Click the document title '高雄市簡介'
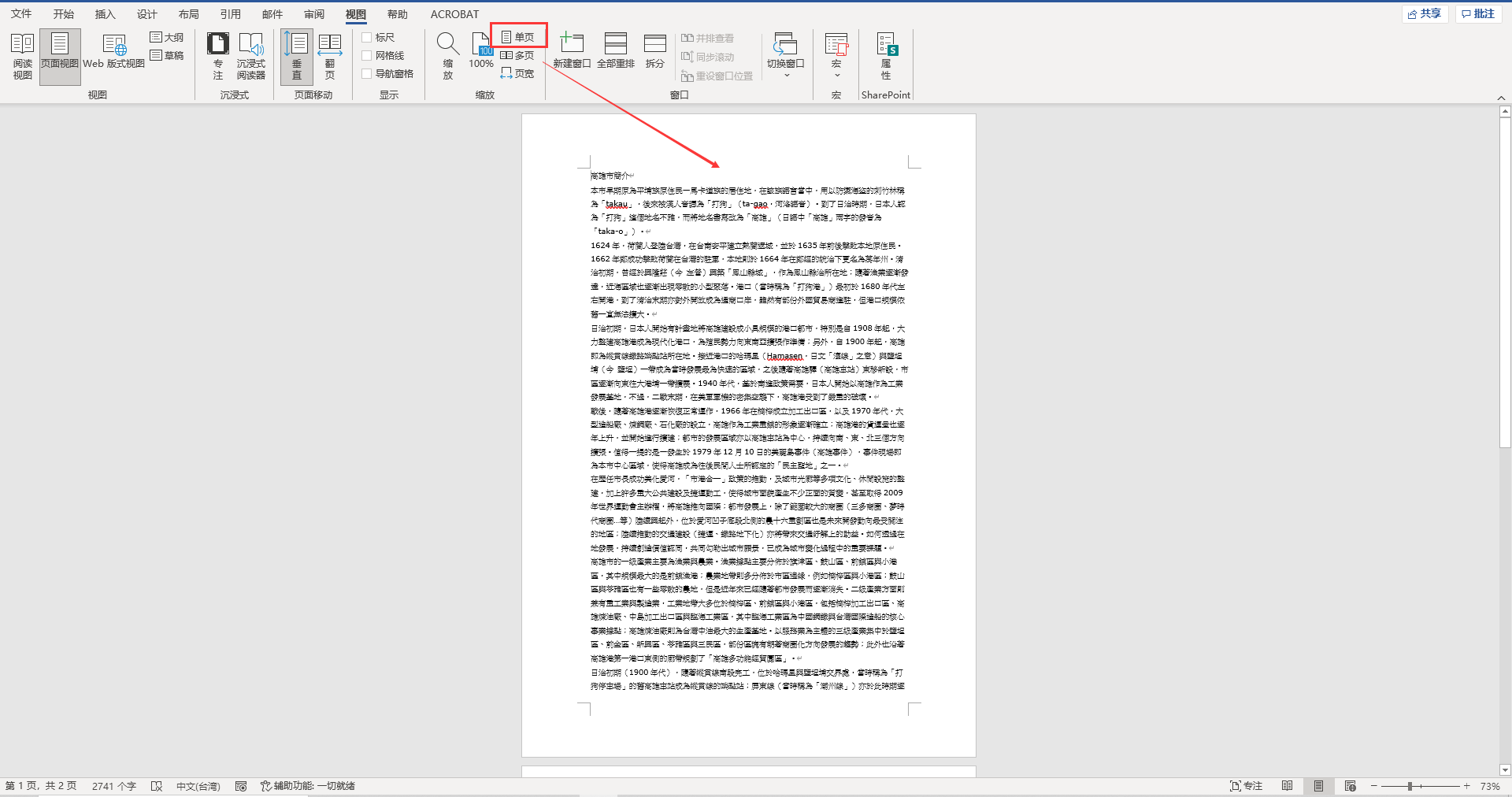Viewport: 1512px width, 797px height. click(610, 176)
